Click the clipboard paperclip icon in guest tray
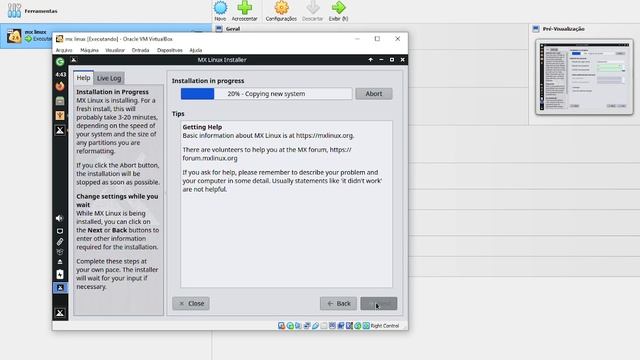 click(x=60, y=242)
